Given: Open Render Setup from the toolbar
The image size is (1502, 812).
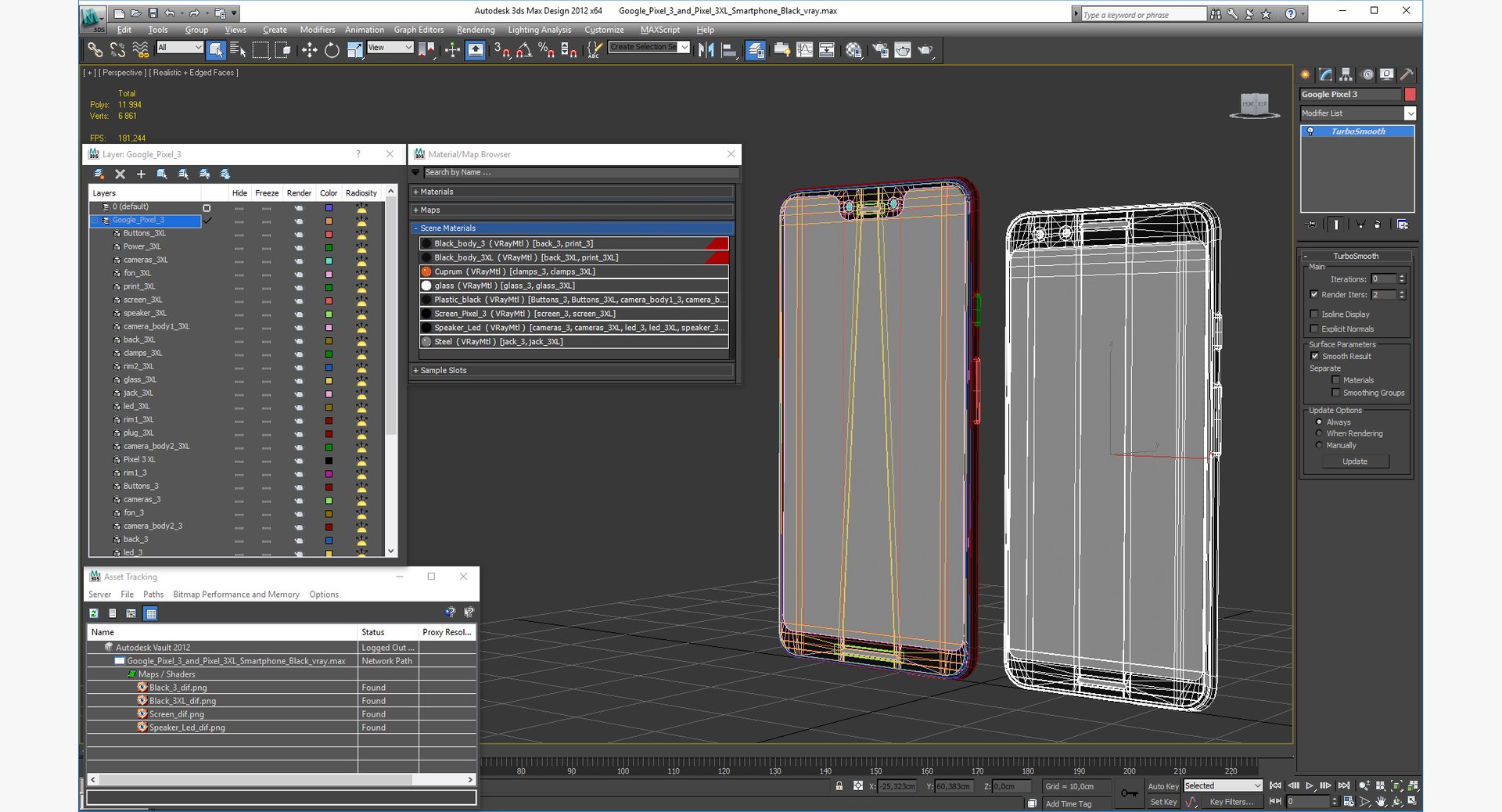Looking at the screenshot, I should tap(880, 50).
